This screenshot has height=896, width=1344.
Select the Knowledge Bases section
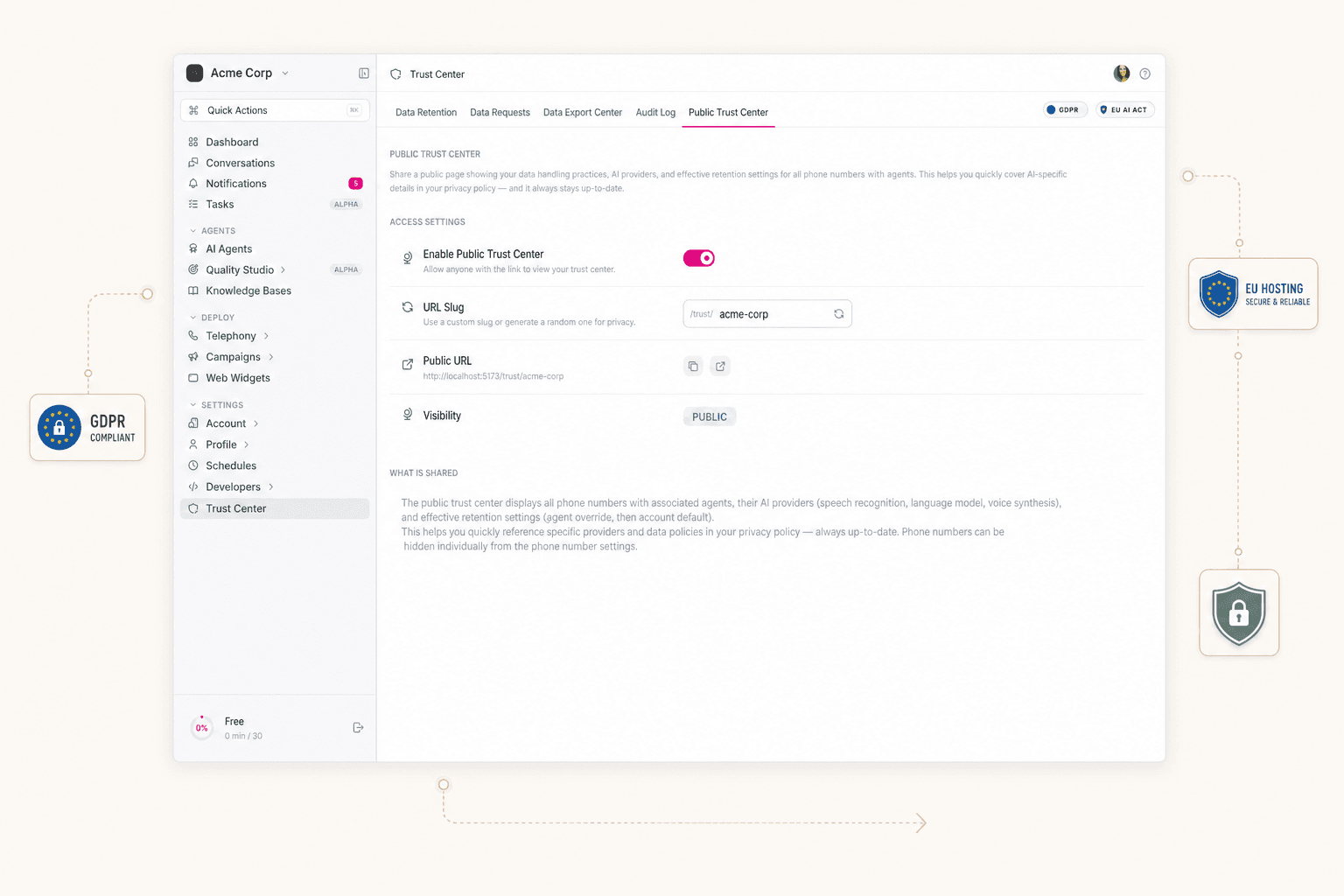click(248, 290)
